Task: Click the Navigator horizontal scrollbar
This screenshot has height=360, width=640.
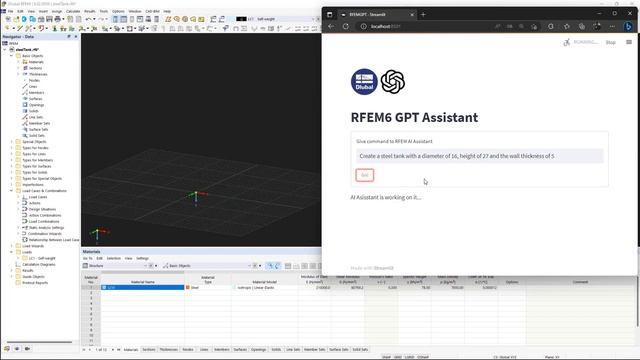Action: [39, 342]
